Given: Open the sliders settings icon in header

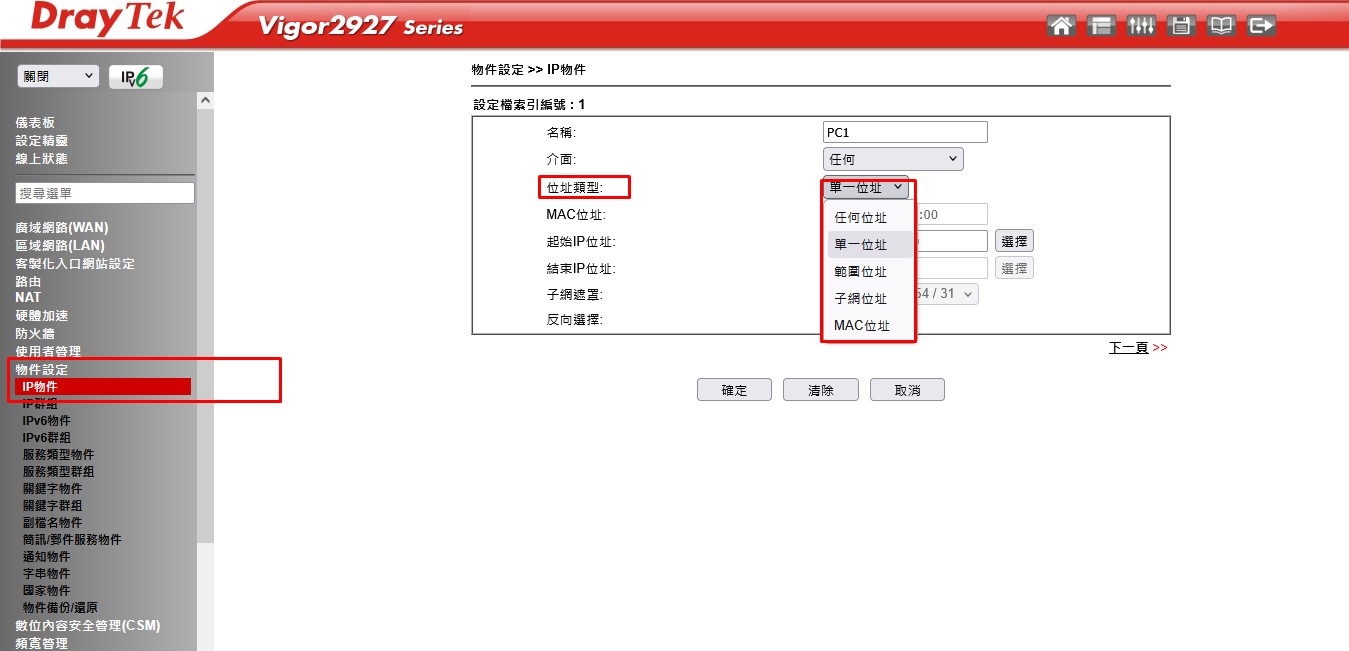Looking at the screenshot, I should tap(1141, 26).
